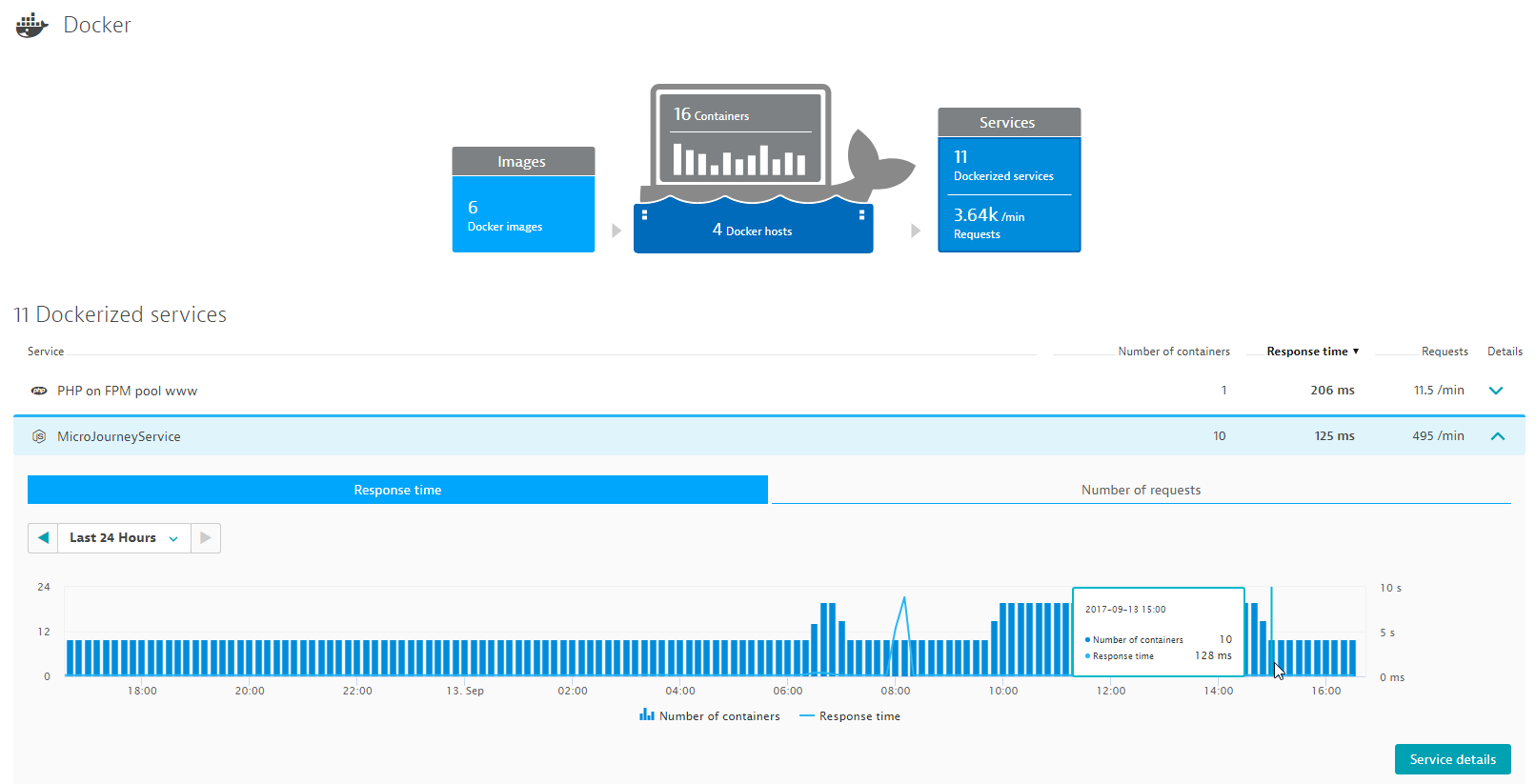
Task: Go to previous time period arrow
Action: [x=43, y=538]
